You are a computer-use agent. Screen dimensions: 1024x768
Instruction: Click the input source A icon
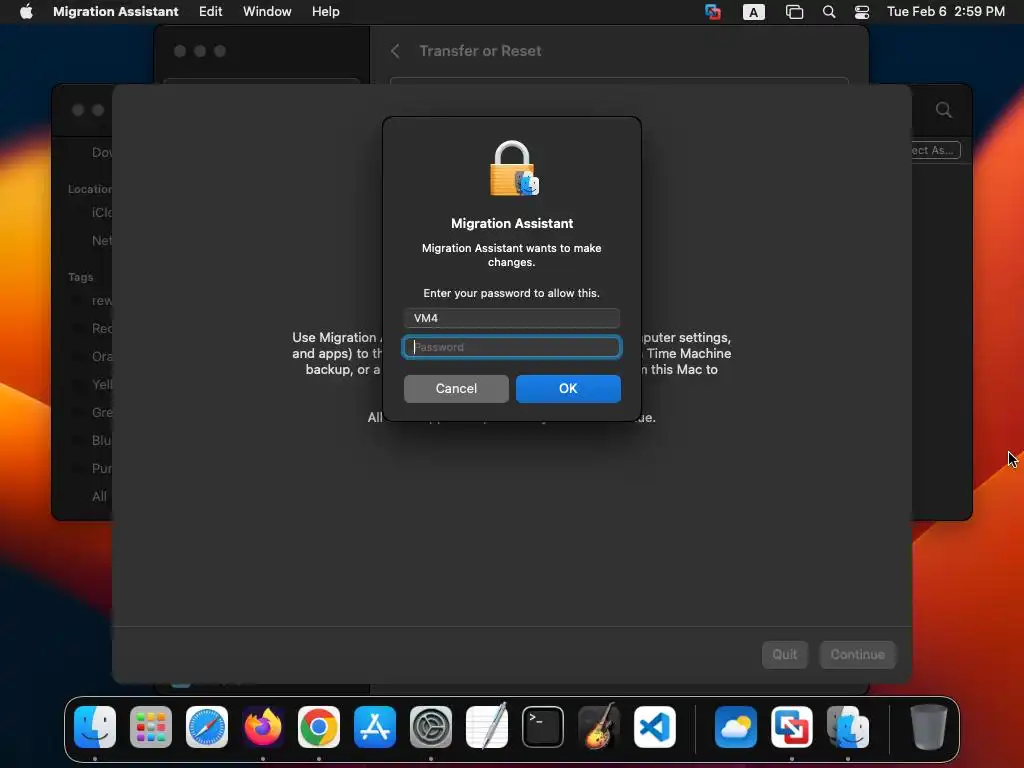coord(754,12)
